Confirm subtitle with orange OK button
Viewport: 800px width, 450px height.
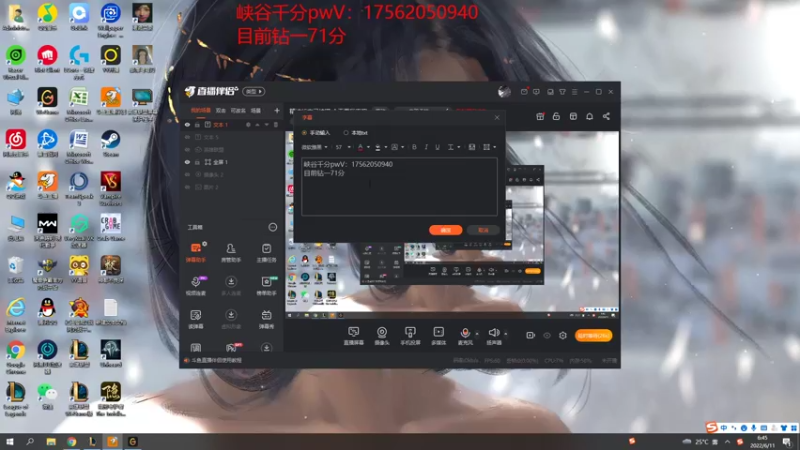[x=445, y=230]
